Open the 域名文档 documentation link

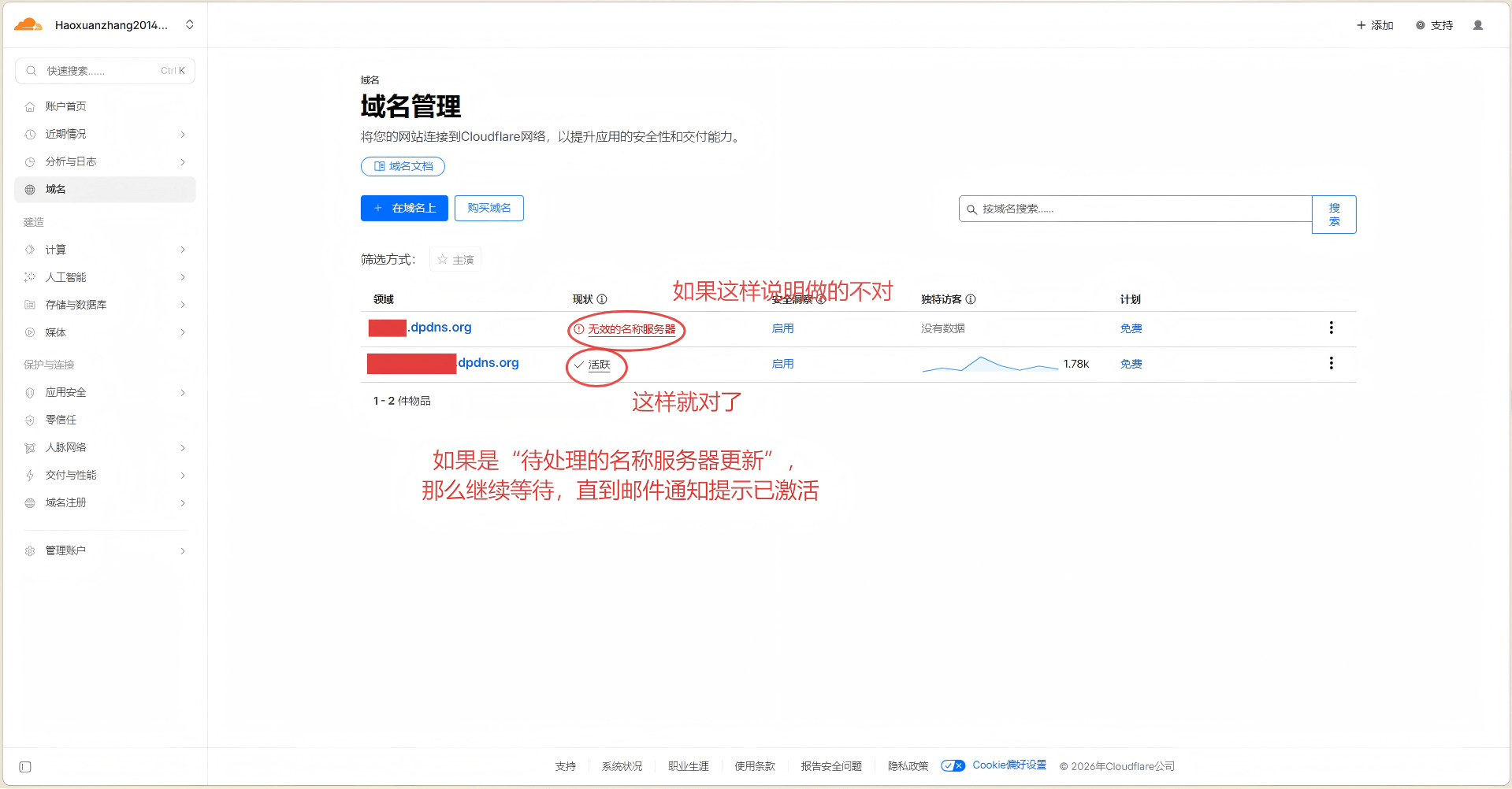(x=403, y=166)
